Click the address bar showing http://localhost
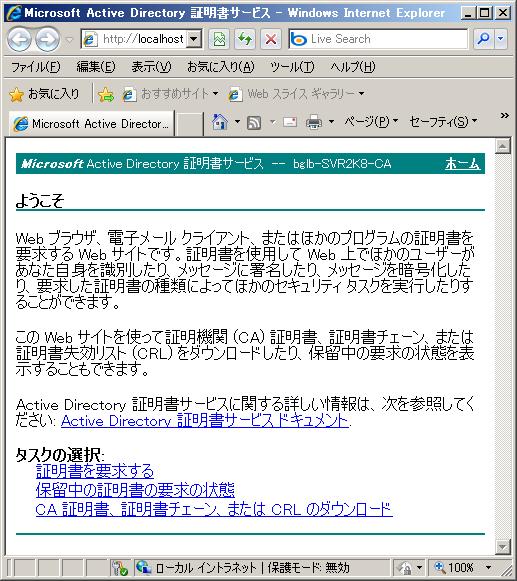This screenshot has height=581, width=517. 134,39
